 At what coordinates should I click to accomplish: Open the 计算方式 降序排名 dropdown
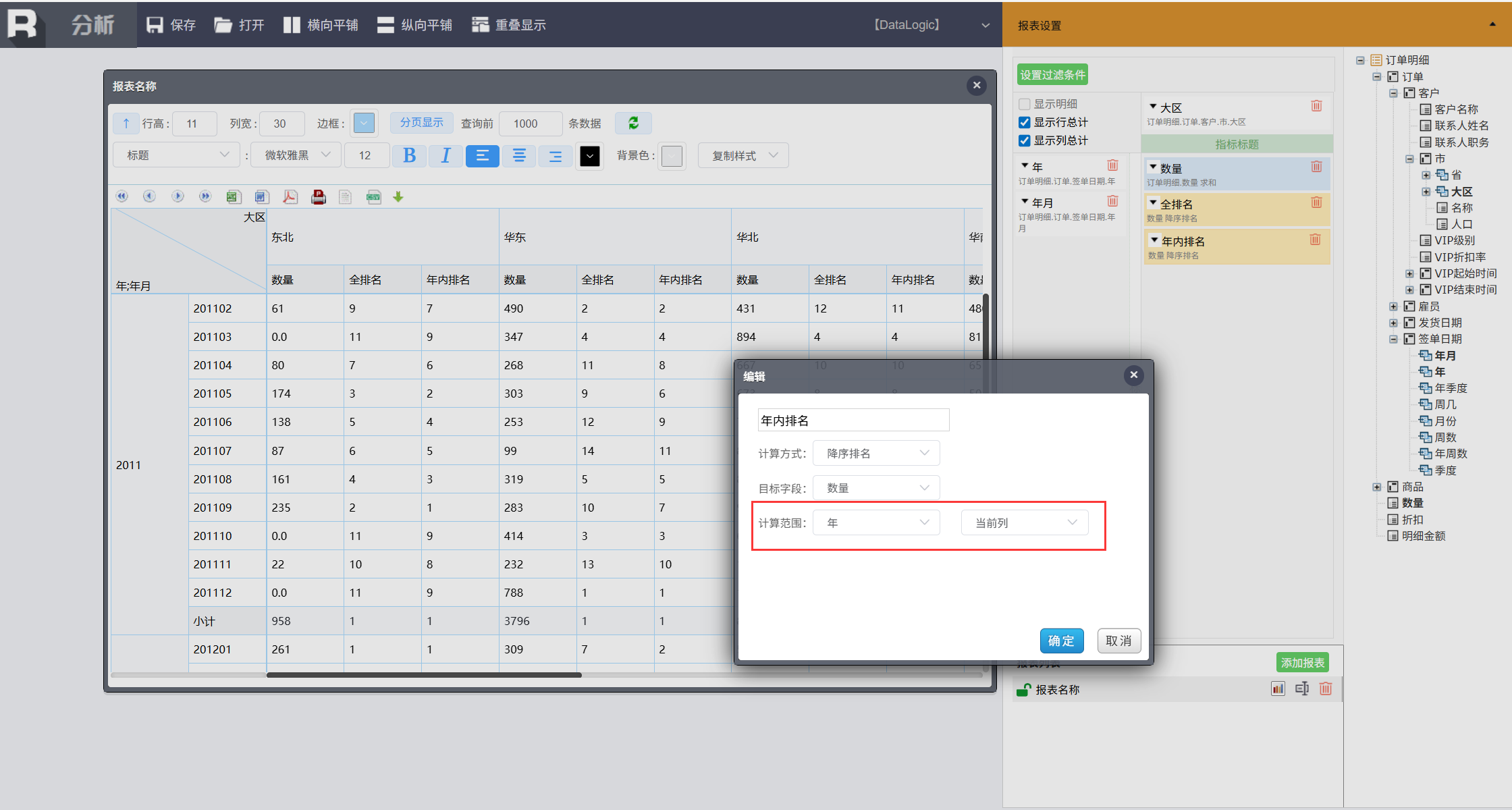[876, 453]
